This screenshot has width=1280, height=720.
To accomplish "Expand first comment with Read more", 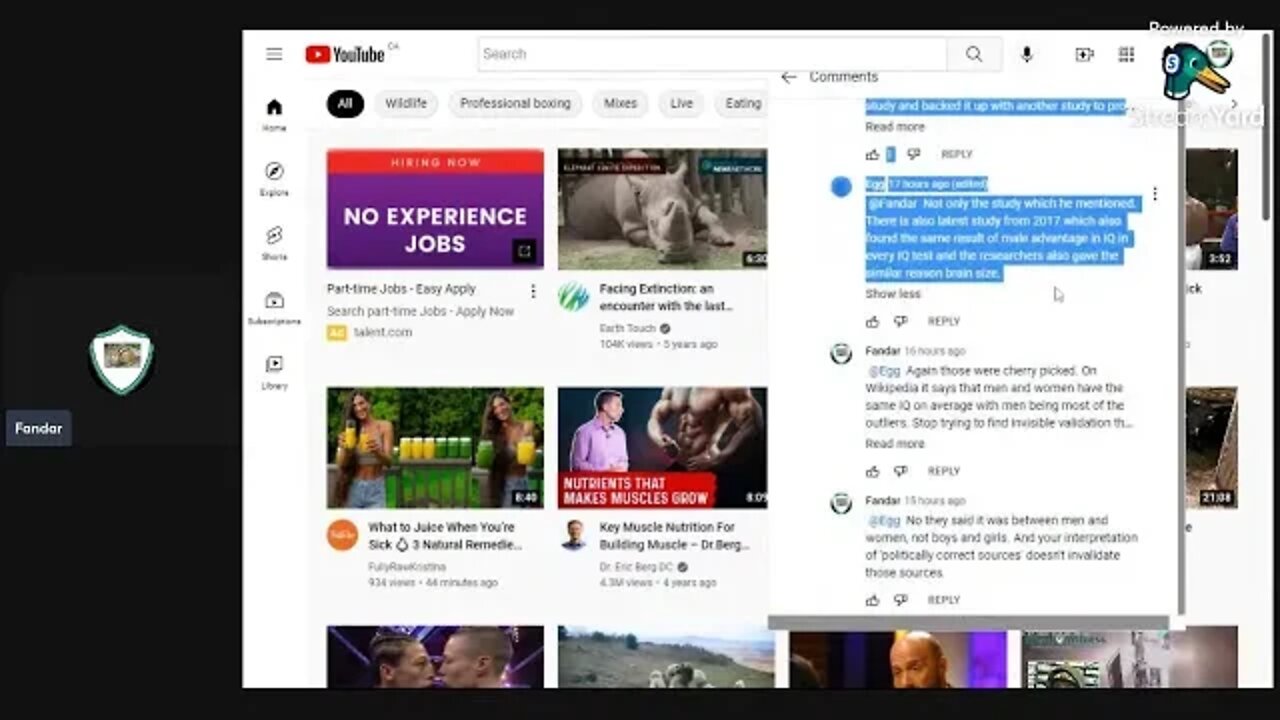I will tap(895, 127).
